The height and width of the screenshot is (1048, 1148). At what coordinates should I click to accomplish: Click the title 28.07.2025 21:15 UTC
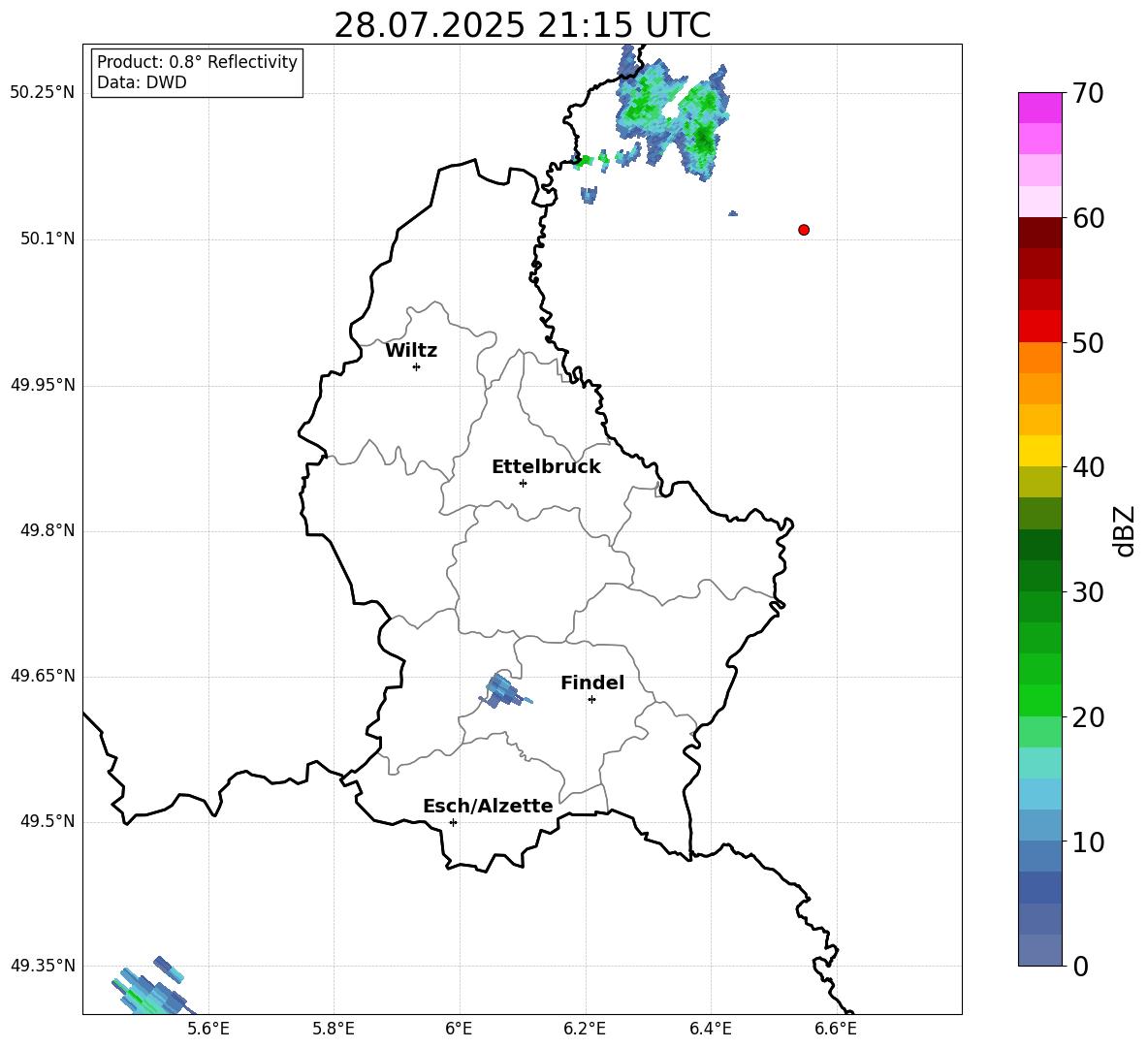click(523, 25)
